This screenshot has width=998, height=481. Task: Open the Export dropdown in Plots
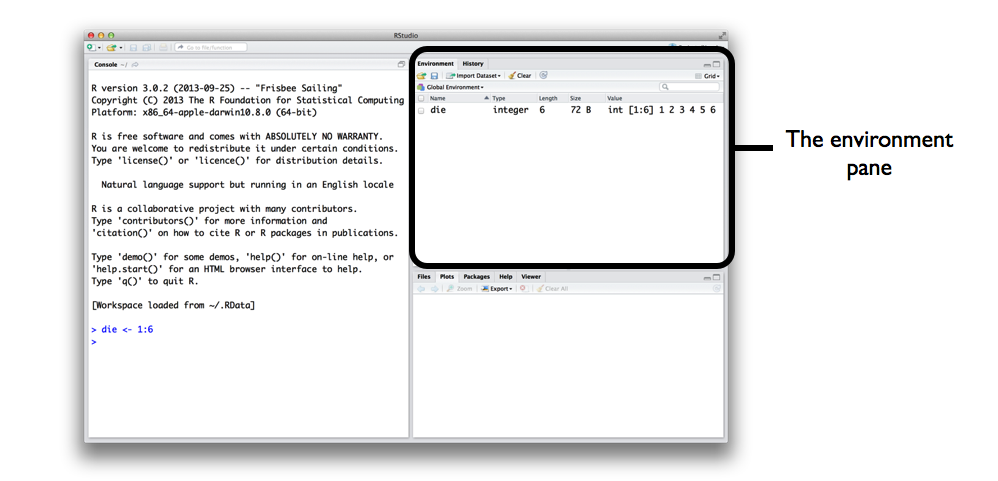pos(497,288)
